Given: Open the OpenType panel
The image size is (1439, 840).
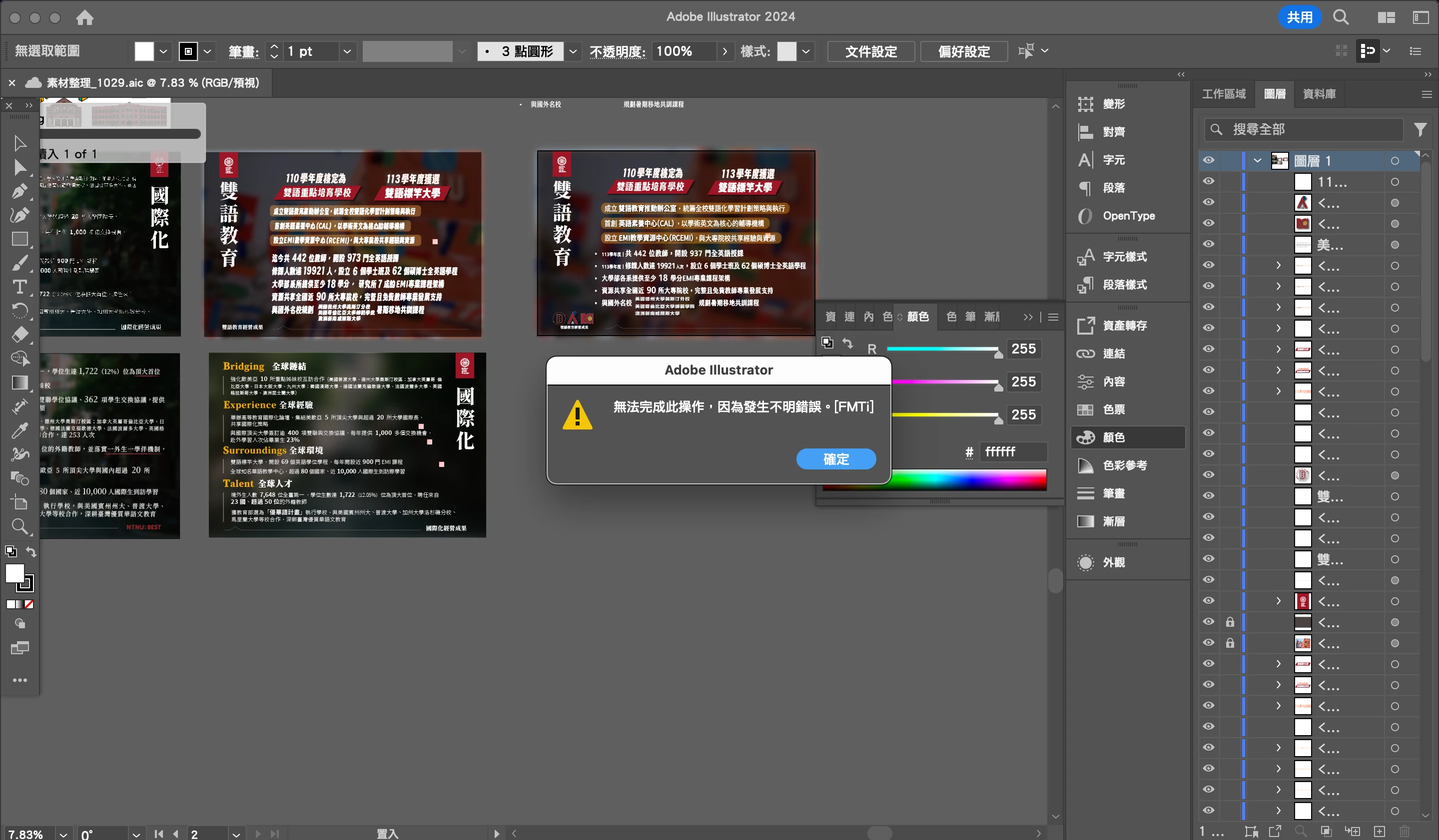Looking at the screenshot, I should [1128, 216].
